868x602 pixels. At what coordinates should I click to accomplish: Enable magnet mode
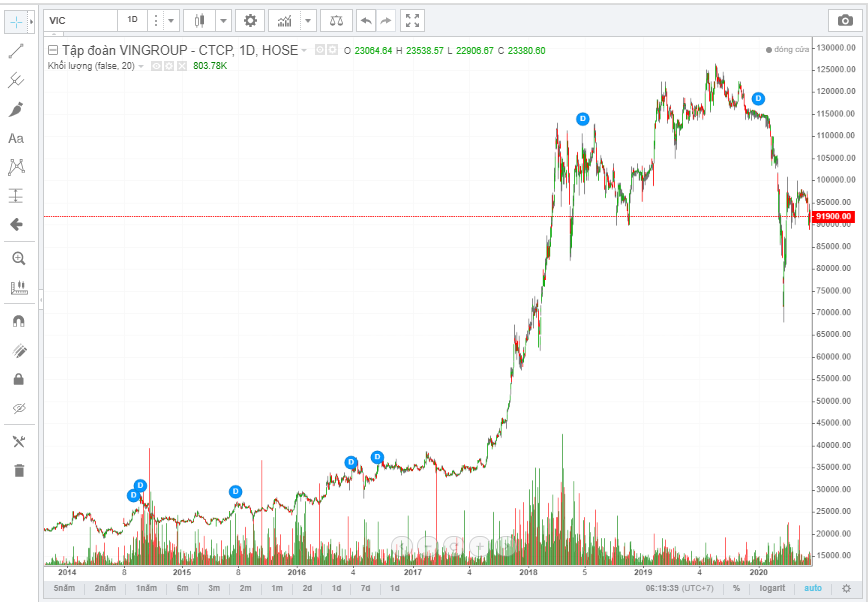17,322
